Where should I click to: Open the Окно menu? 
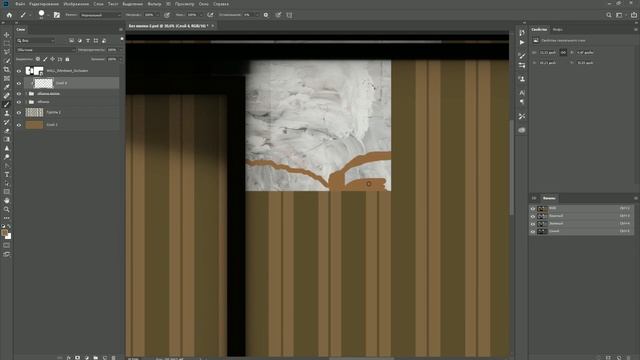click(x=203, y=4)
